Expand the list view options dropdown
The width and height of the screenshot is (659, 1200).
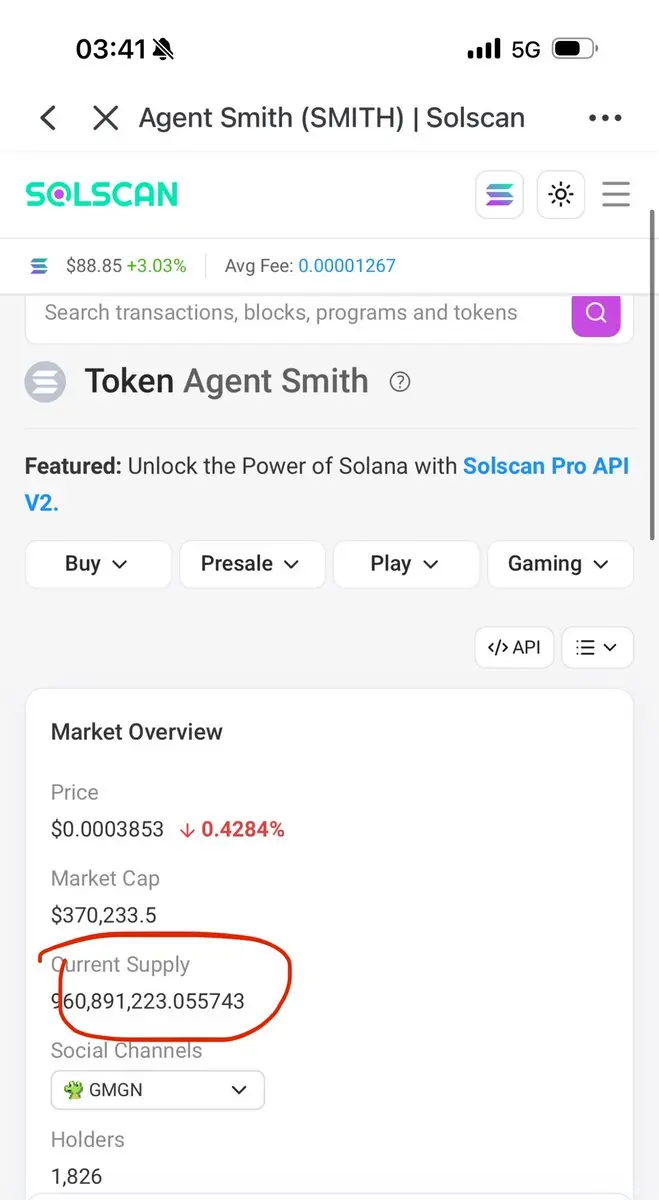[597, 647]
